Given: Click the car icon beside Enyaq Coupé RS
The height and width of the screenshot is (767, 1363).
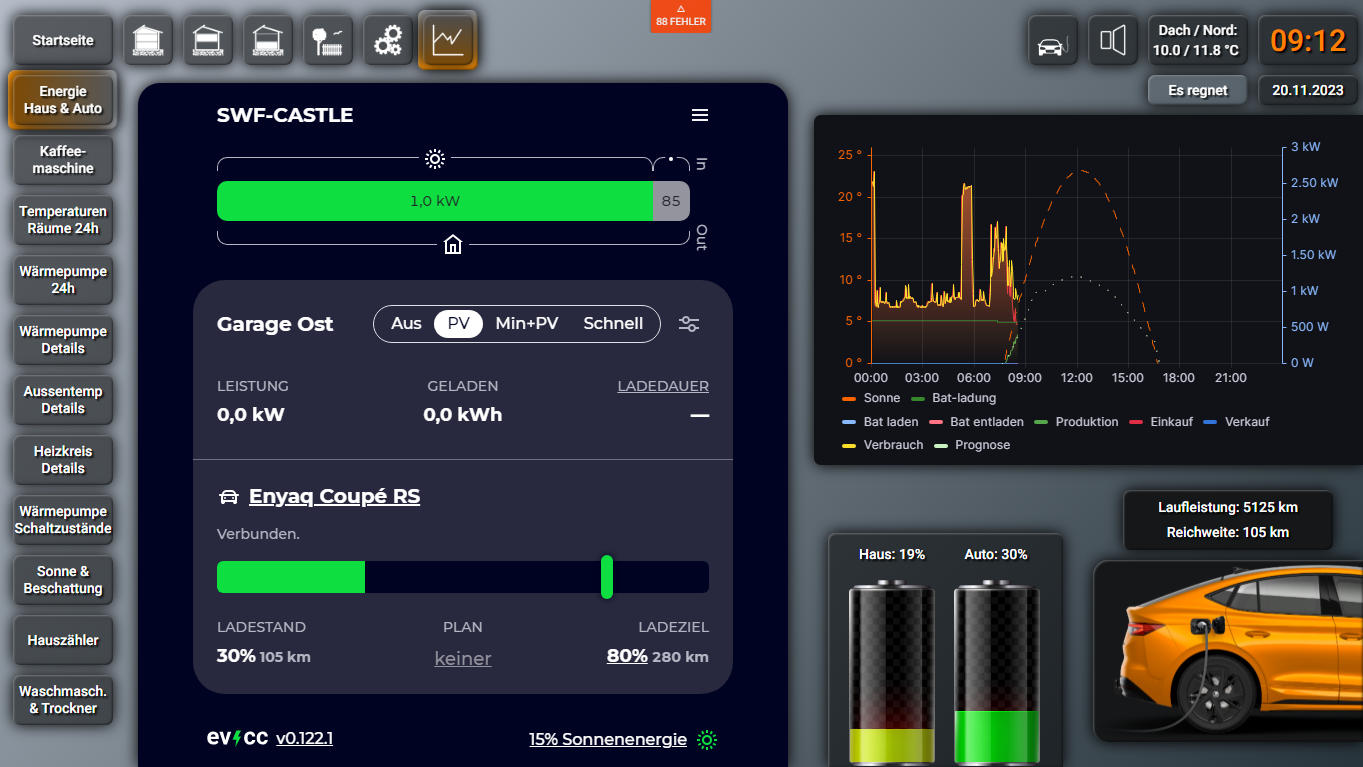Looking at the screenshot, I should click(x=228, y=497).
